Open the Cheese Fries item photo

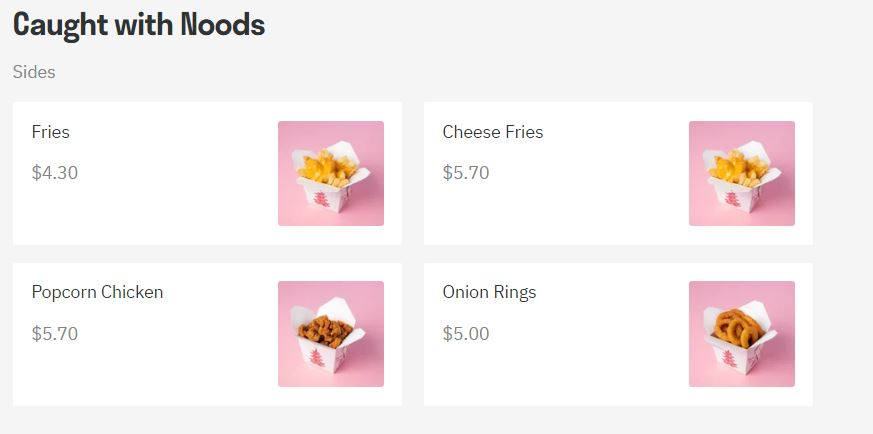(741, 173)
